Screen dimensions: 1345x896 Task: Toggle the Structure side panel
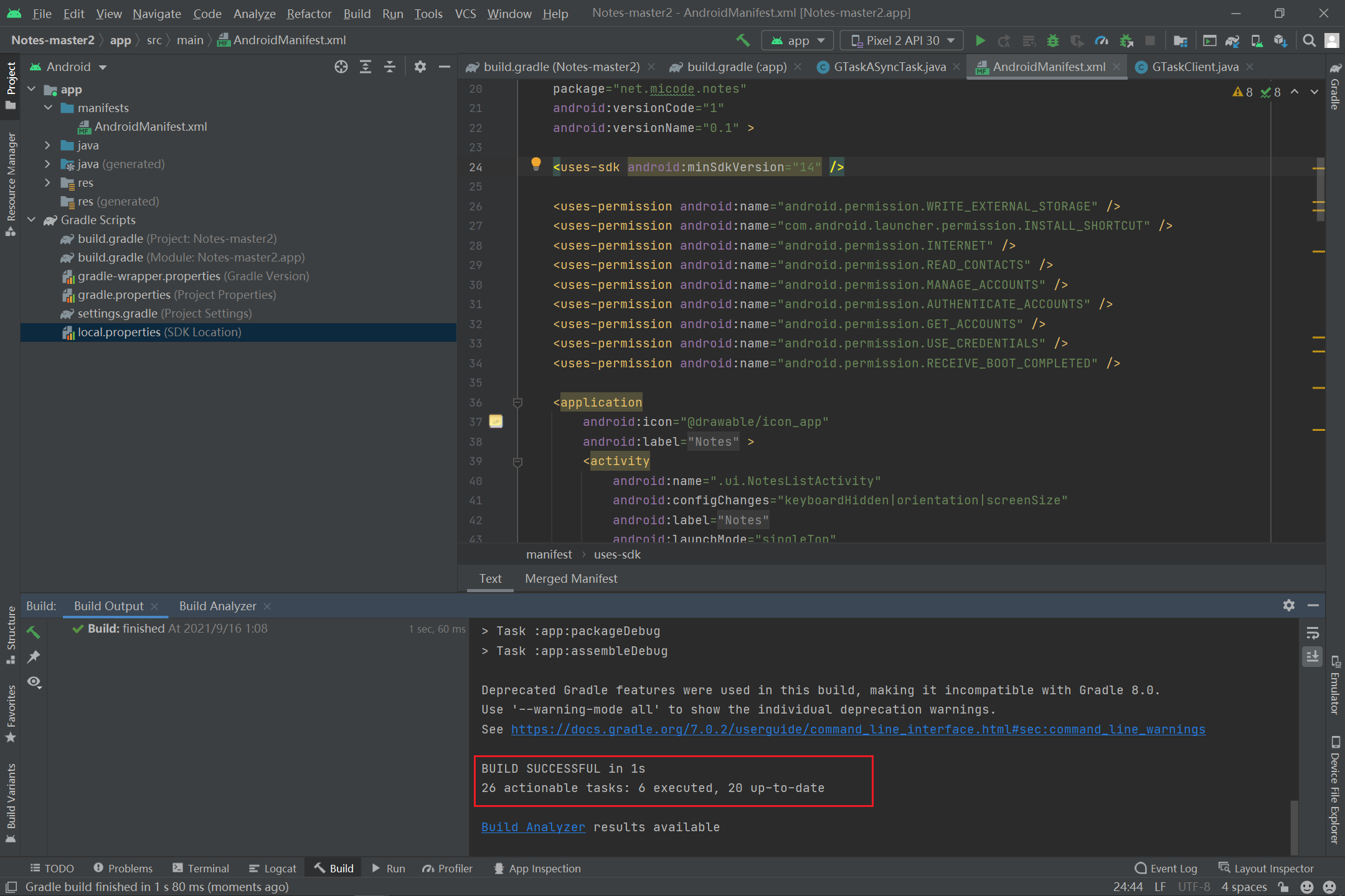(11, 635)
